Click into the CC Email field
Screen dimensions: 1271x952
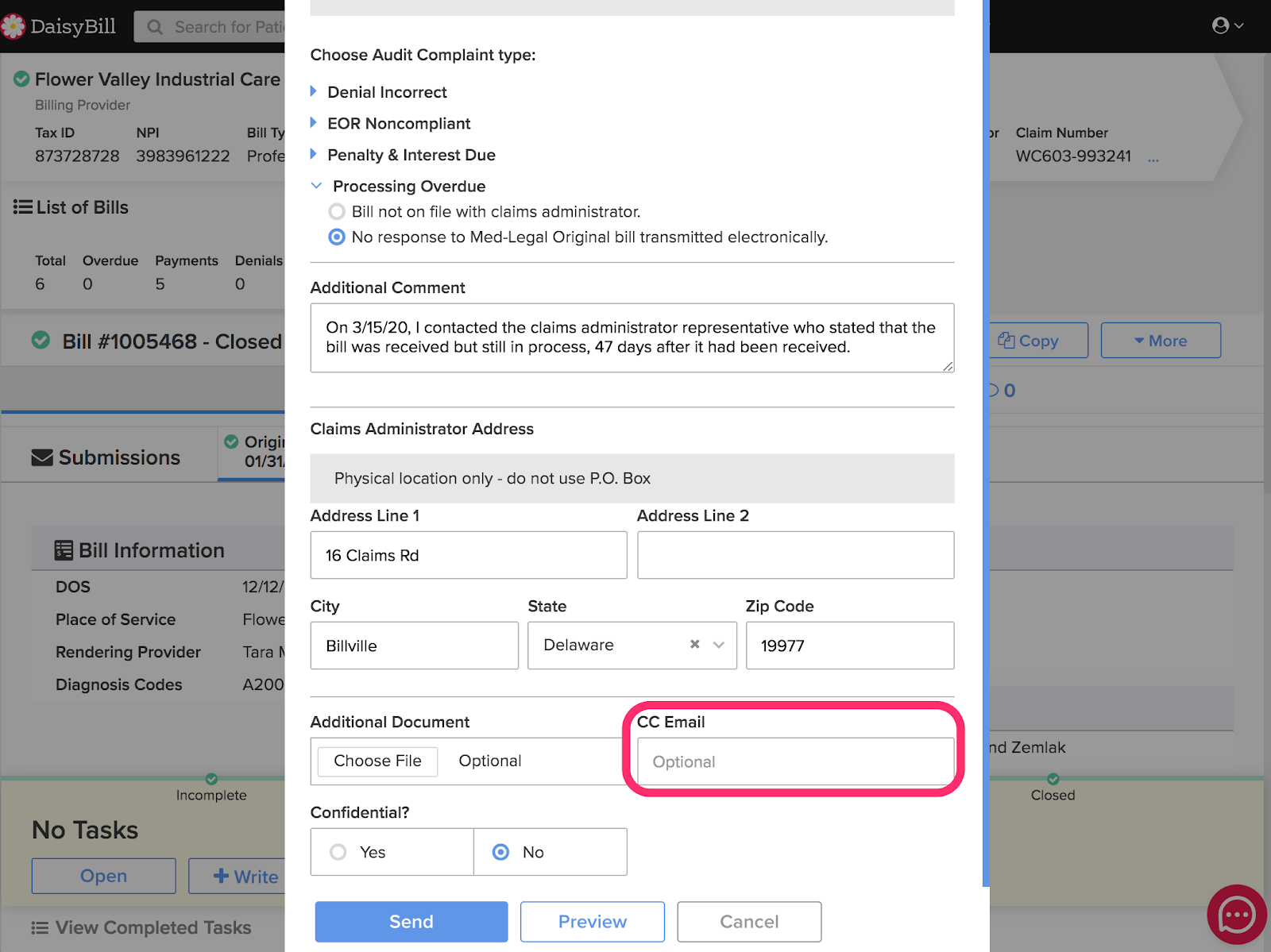(795, 761)
